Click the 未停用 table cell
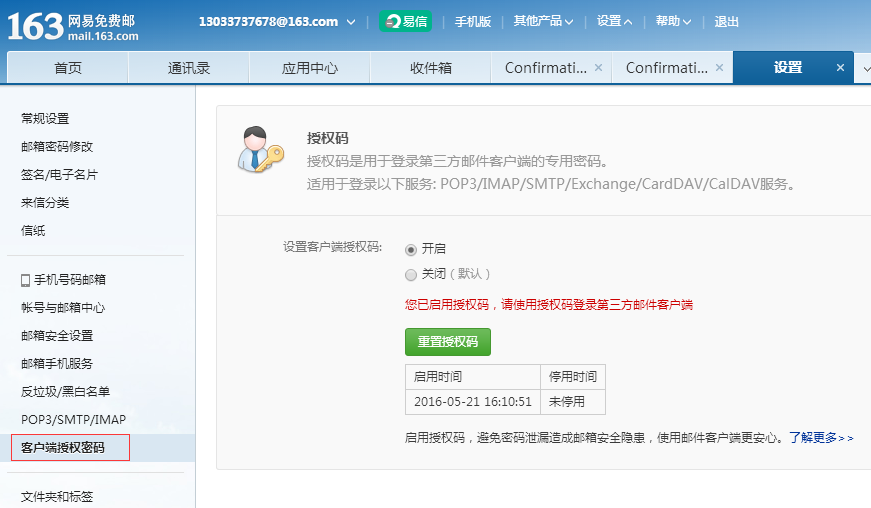 [573, 401]
